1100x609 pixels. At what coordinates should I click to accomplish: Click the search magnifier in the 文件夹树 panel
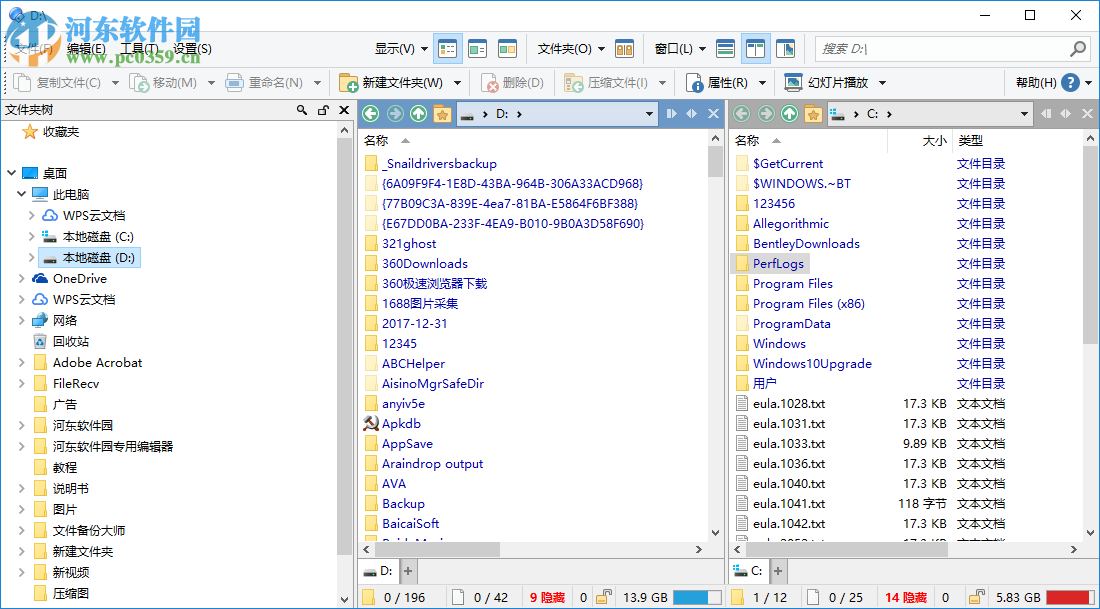coord(302,110)
